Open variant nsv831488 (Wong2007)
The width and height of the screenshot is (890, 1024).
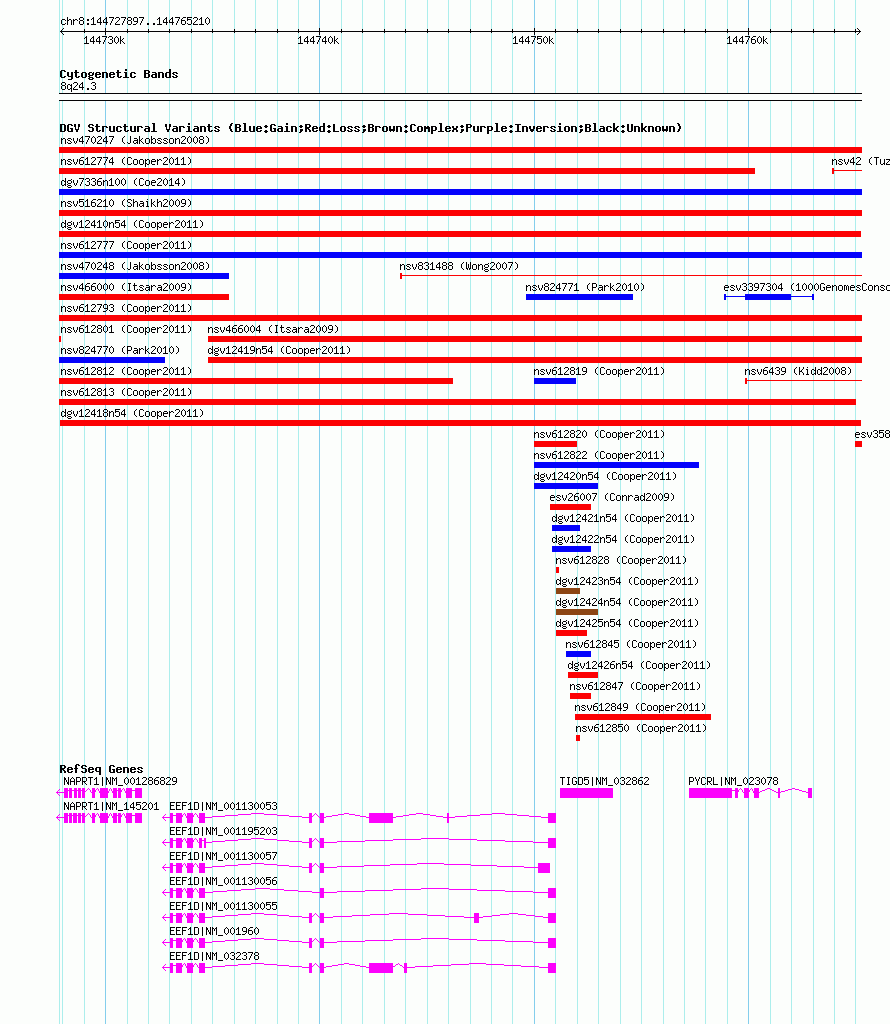point(459,266)
